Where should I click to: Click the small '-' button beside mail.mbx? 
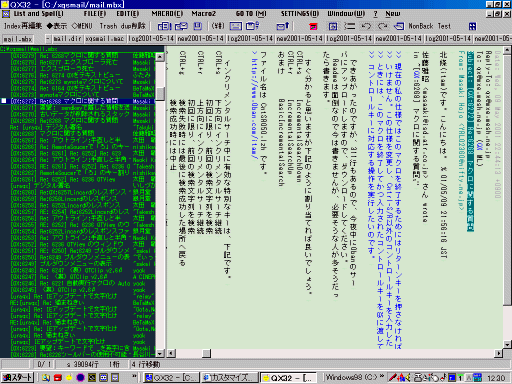click(48, 39)
